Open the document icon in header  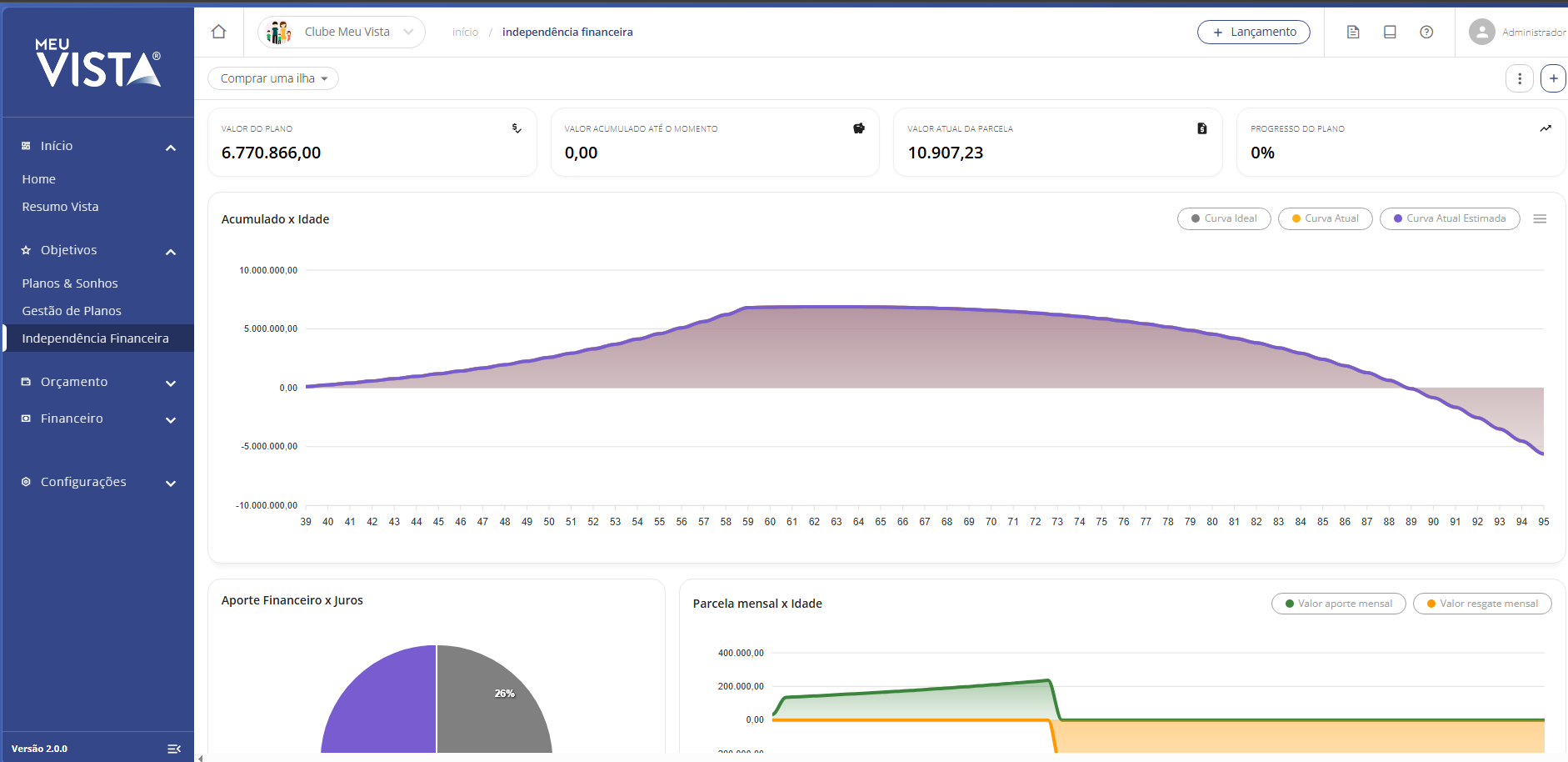point(1353,32)
